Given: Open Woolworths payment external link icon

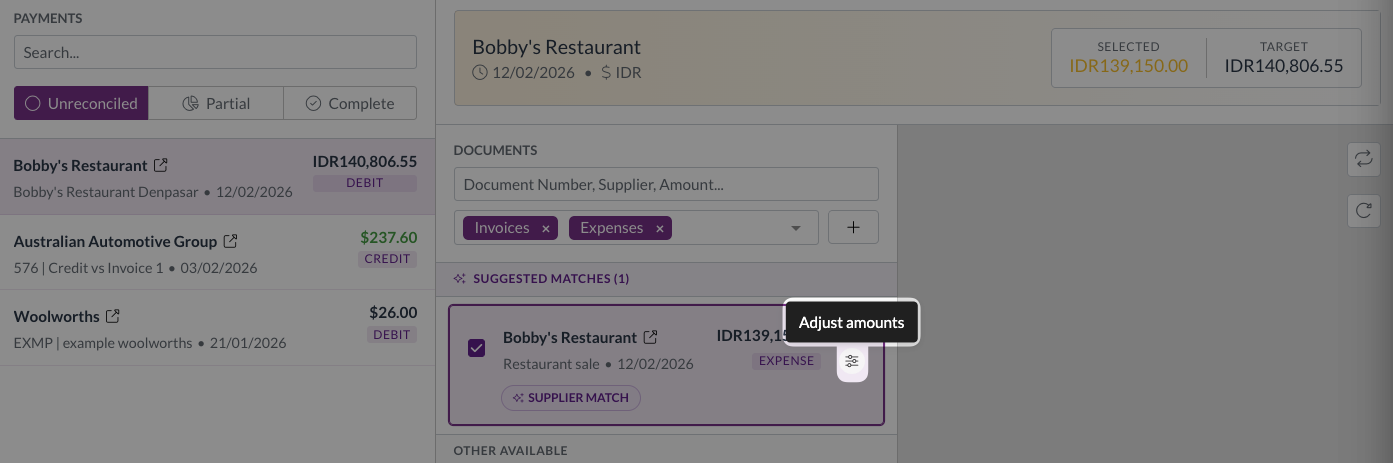Looking at the screenshot, I should tap(113, 316).
